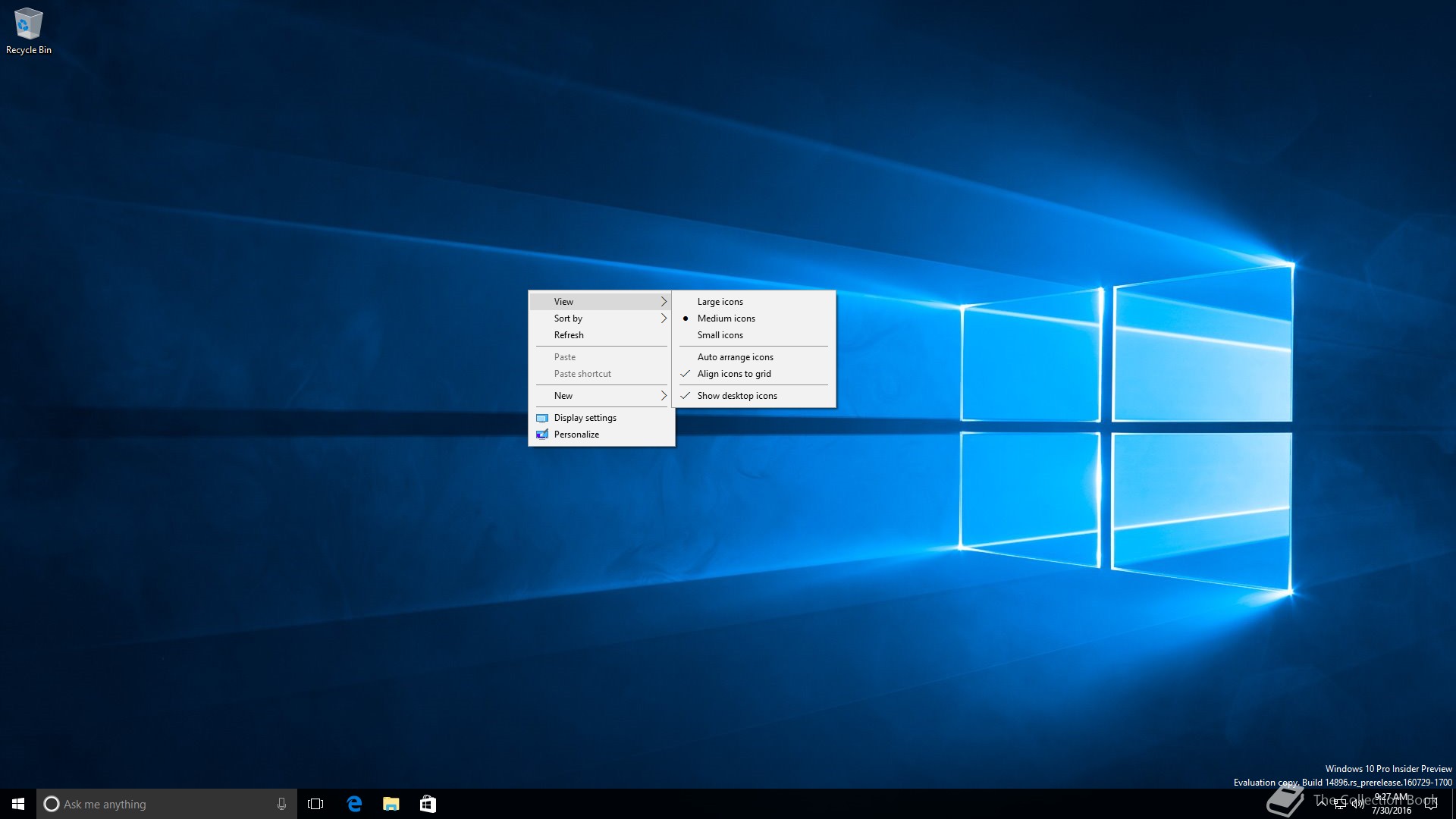Choose Refresh from context menu

tap(569, 335)
